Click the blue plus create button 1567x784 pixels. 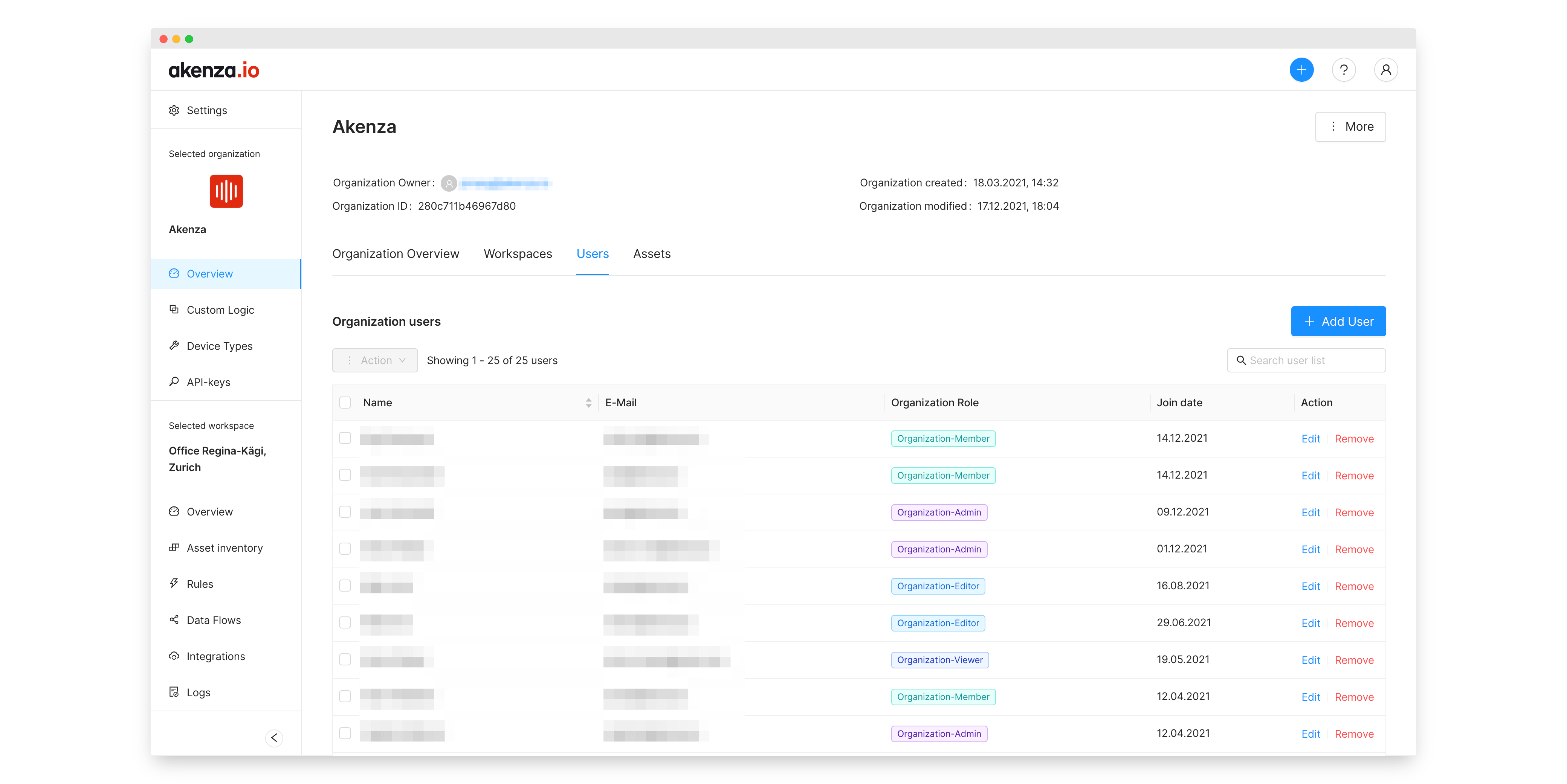(x=1301, y=70)
